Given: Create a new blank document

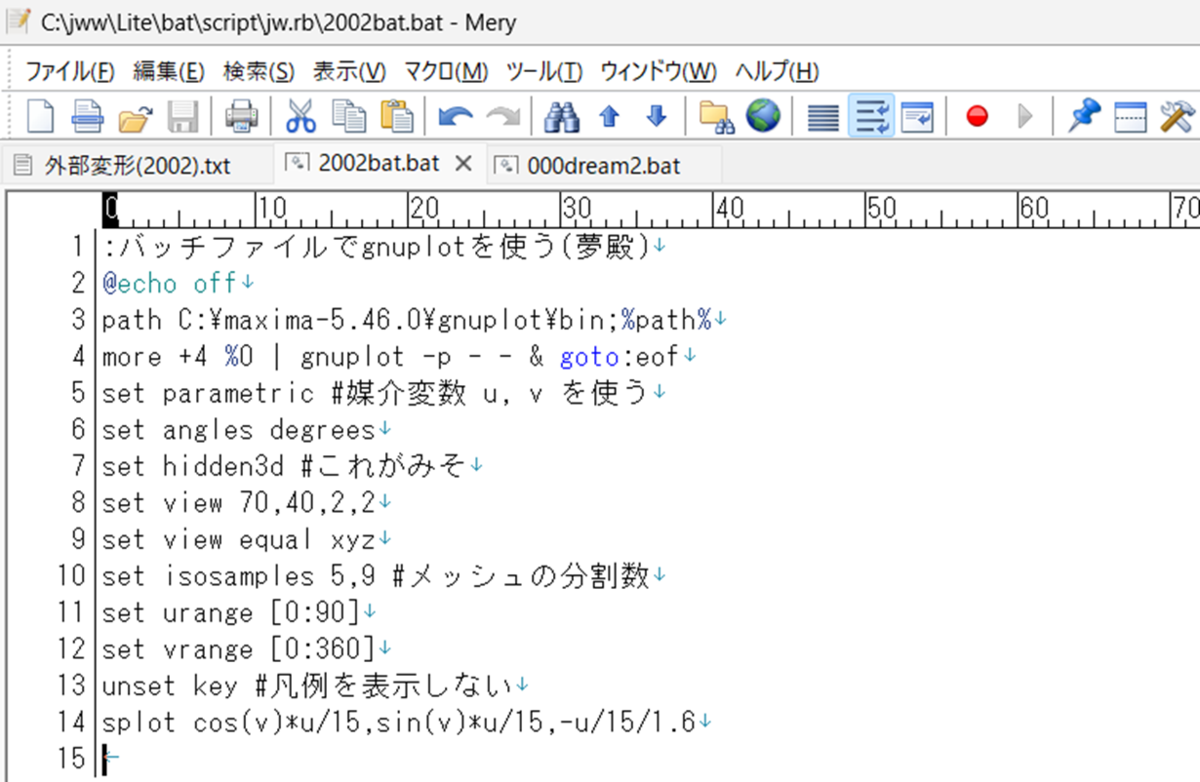Looking at the screenshot, I should click(x=40, y=115).
